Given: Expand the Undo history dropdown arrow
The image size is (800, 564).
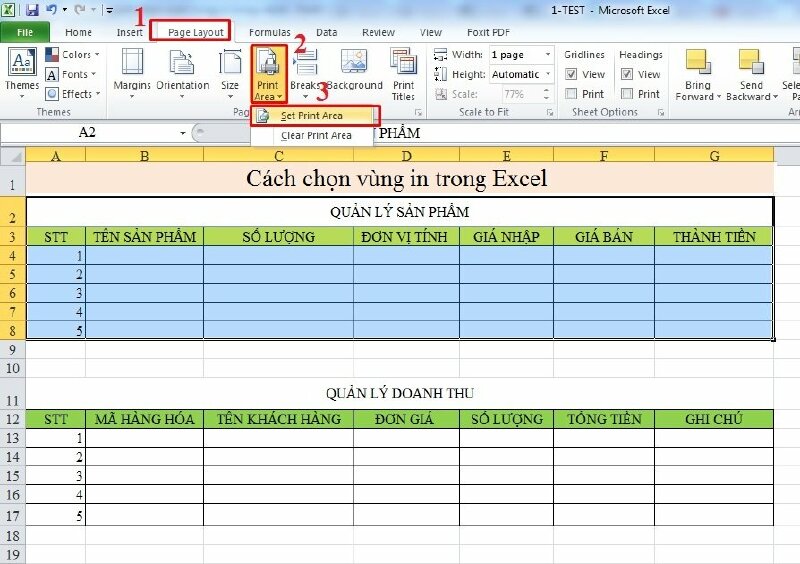Looking at the screenshot, I should [x=65, y=10].
